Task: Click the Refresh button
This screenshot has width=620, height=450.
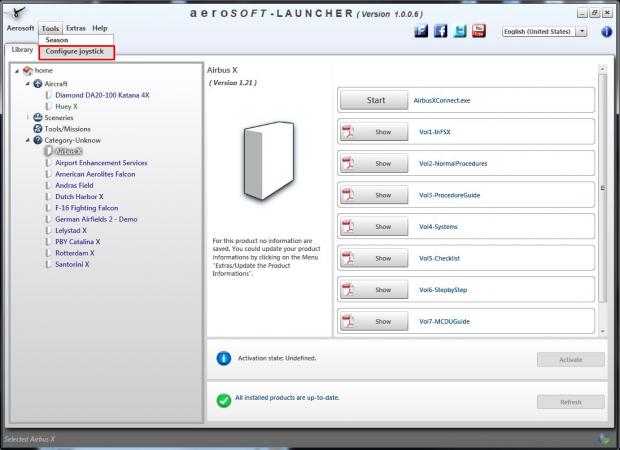Action: [x=571, y=402]
